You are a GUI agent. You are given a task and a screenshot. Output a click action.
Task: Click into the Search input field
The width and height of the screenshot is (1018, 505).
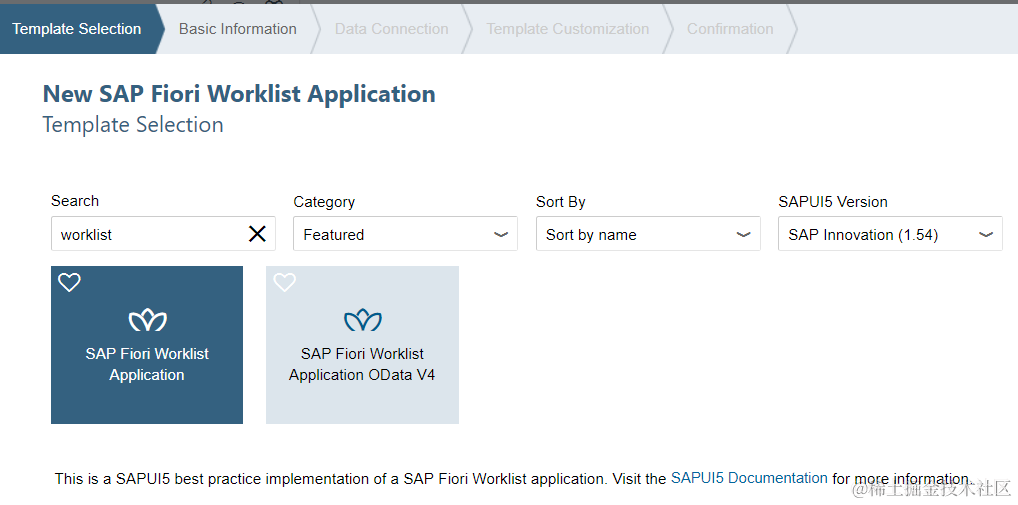click(145, 235)
